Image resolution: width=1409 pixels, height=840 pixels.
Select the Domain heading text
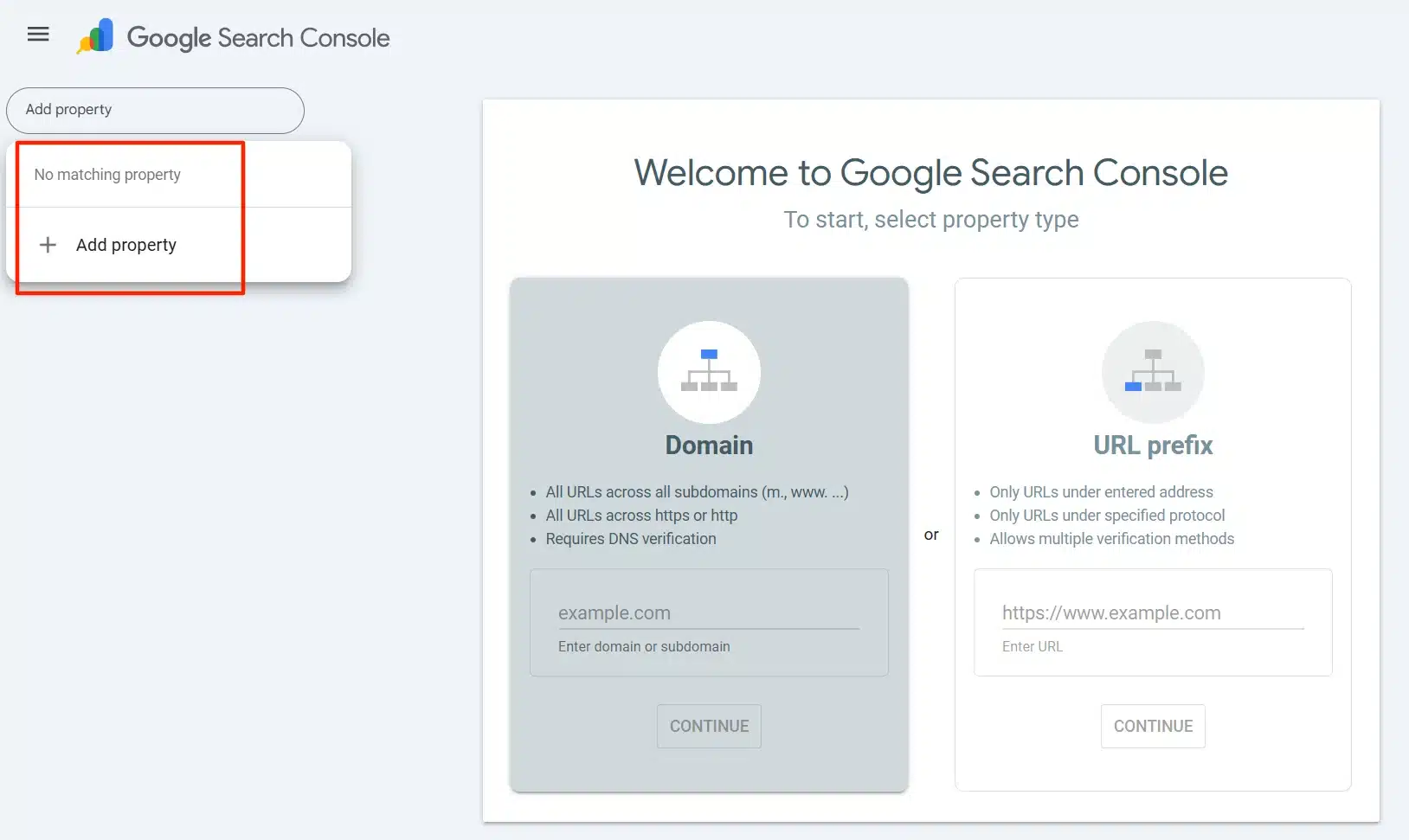click(x=709, y=446)
